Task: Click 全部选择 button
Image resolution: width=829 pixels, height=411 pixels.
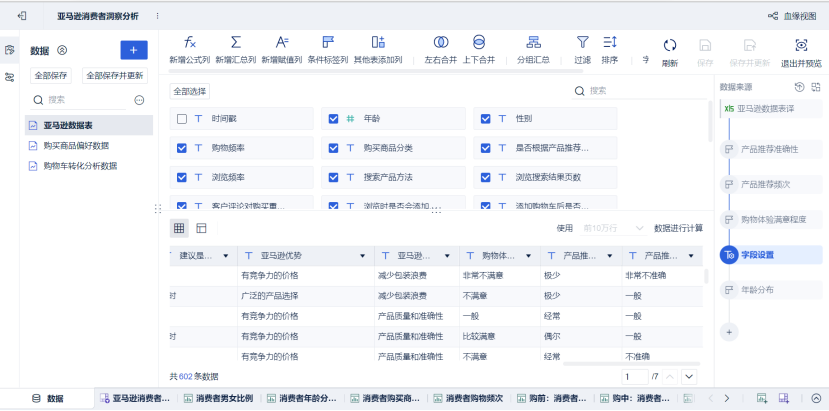Action: pyautogui.click(x=190, y=91)
